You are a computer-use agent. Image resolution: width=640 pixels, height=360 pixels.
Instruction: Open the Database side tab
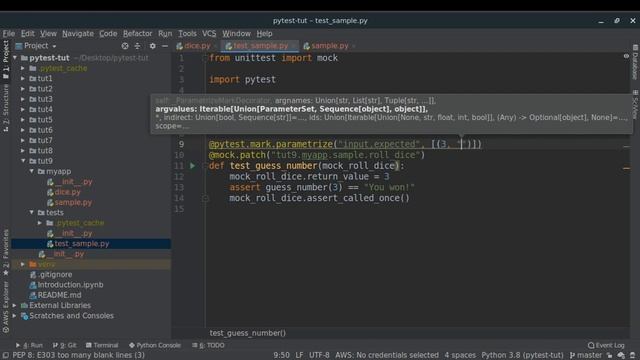[x=635, y=62]
